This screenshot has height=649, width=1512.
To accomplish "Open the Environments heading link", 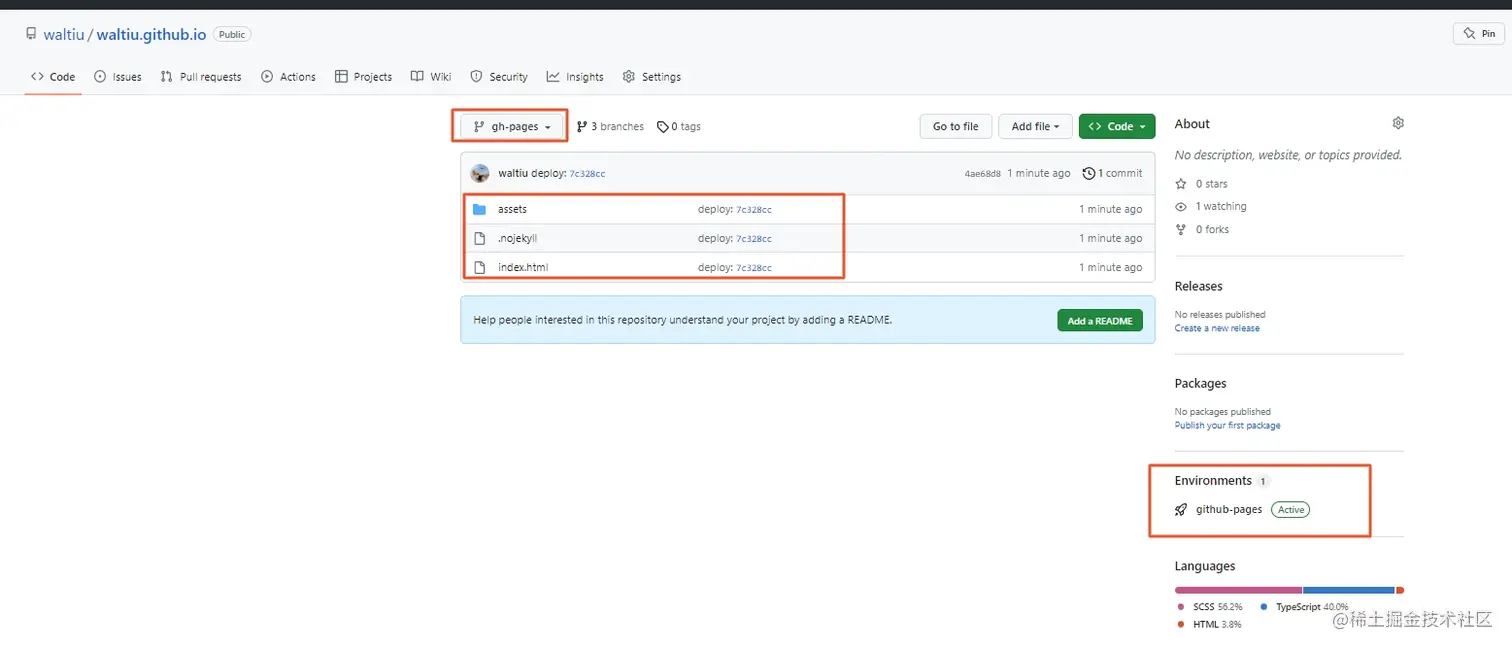I will pos(1213,480).
